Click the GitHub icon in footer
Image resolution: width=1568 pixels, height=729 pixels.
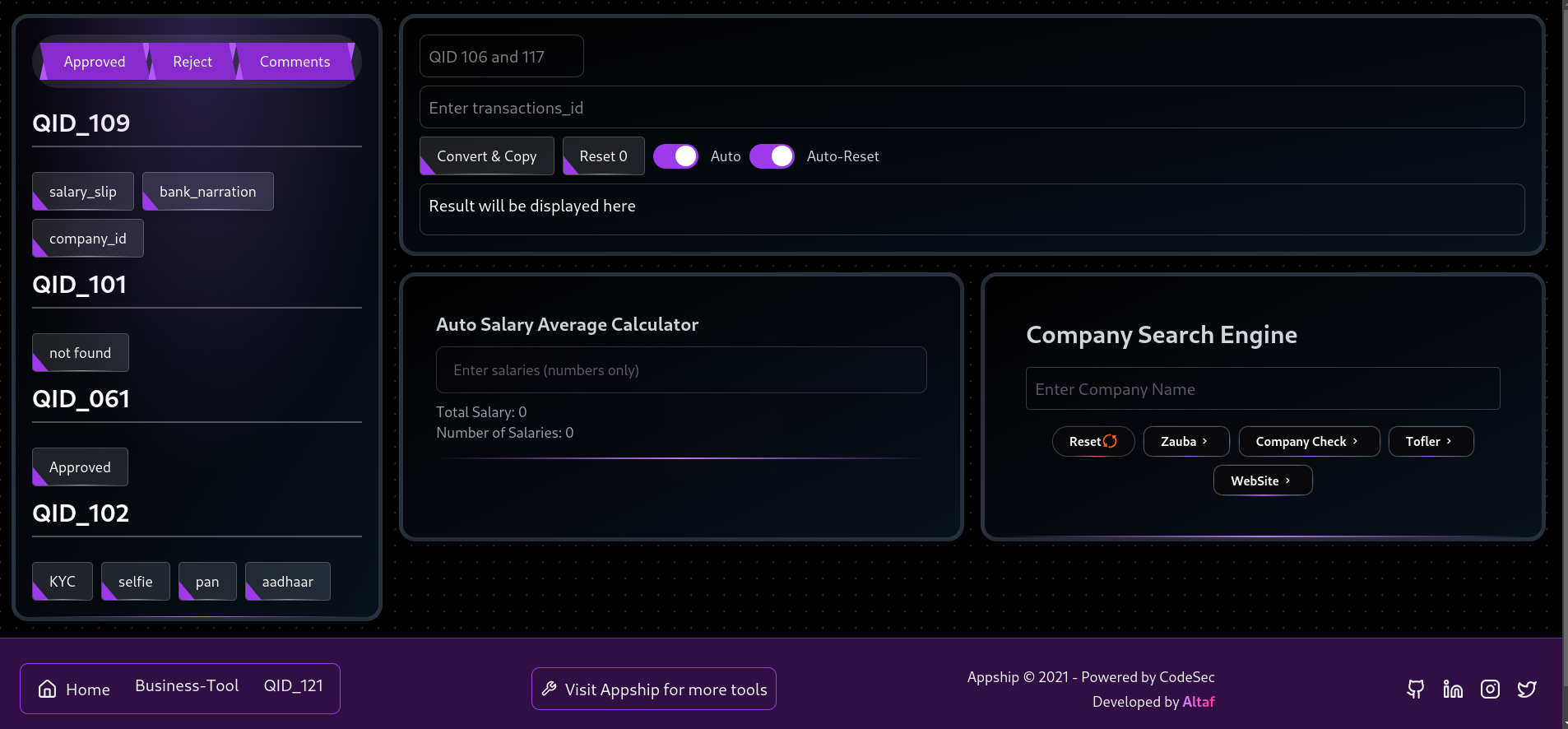click(1415, 690)
